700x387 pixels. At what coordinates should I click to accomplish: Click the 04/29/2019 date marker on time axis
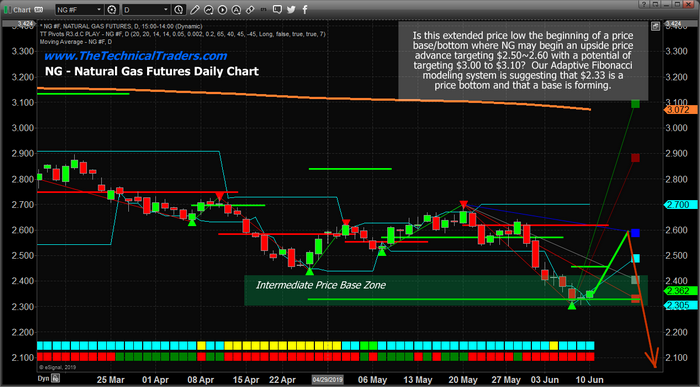pyautogui.click(x=327, y=379)
